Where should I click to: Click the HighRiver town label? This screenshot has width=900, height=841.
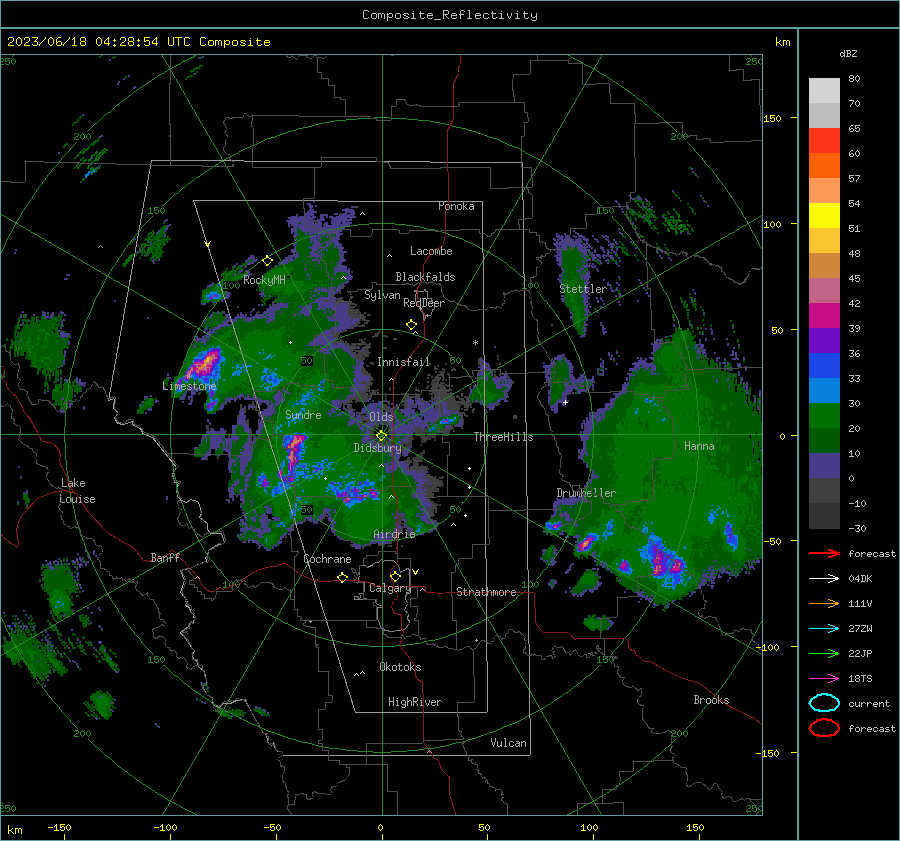pos(415,702)
